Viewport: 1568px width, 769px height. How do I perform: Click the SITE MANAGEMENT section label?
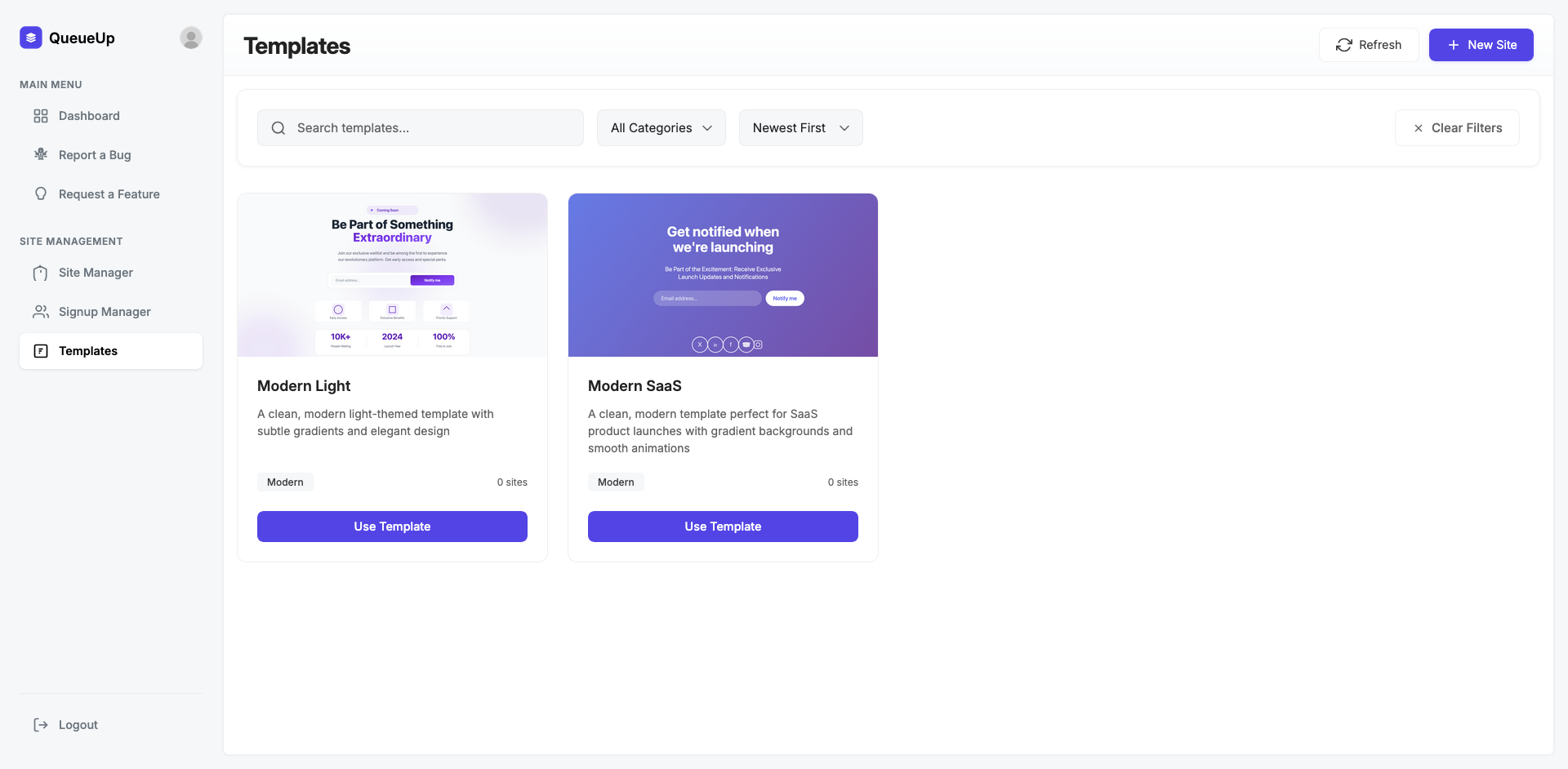[x=71, y=242]
